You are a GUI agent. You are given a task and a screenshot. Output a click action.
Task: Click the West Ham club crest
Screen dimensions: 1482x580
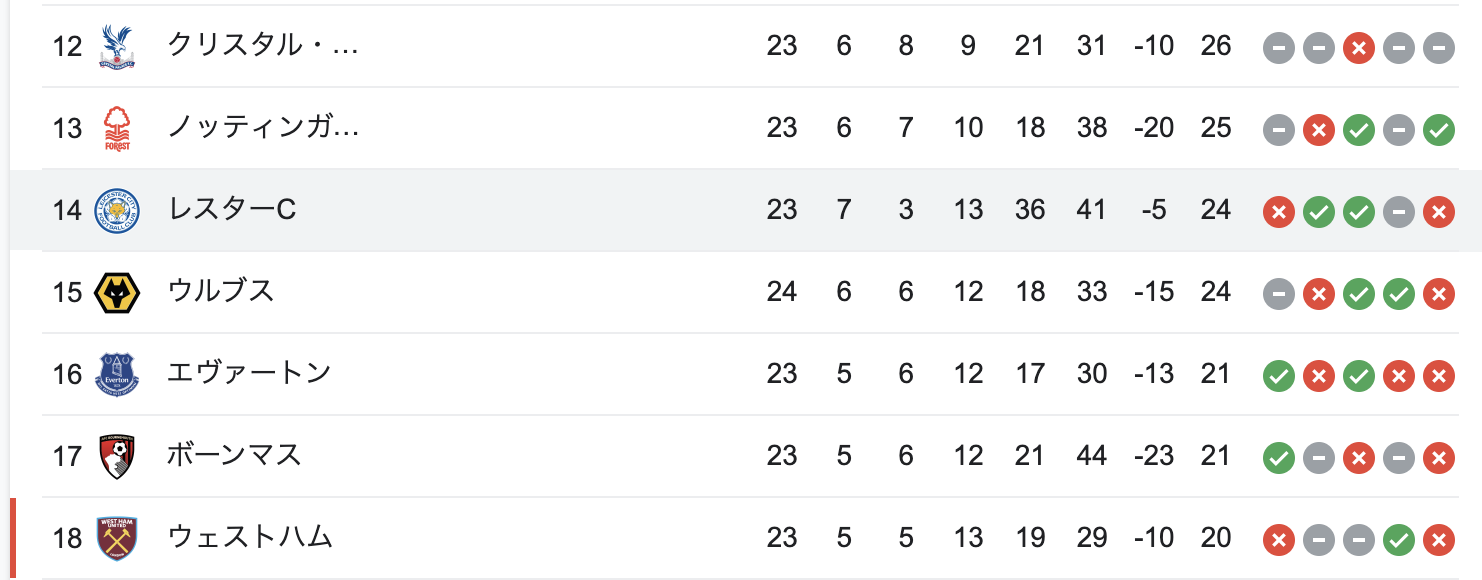click(x=117, y=538)
